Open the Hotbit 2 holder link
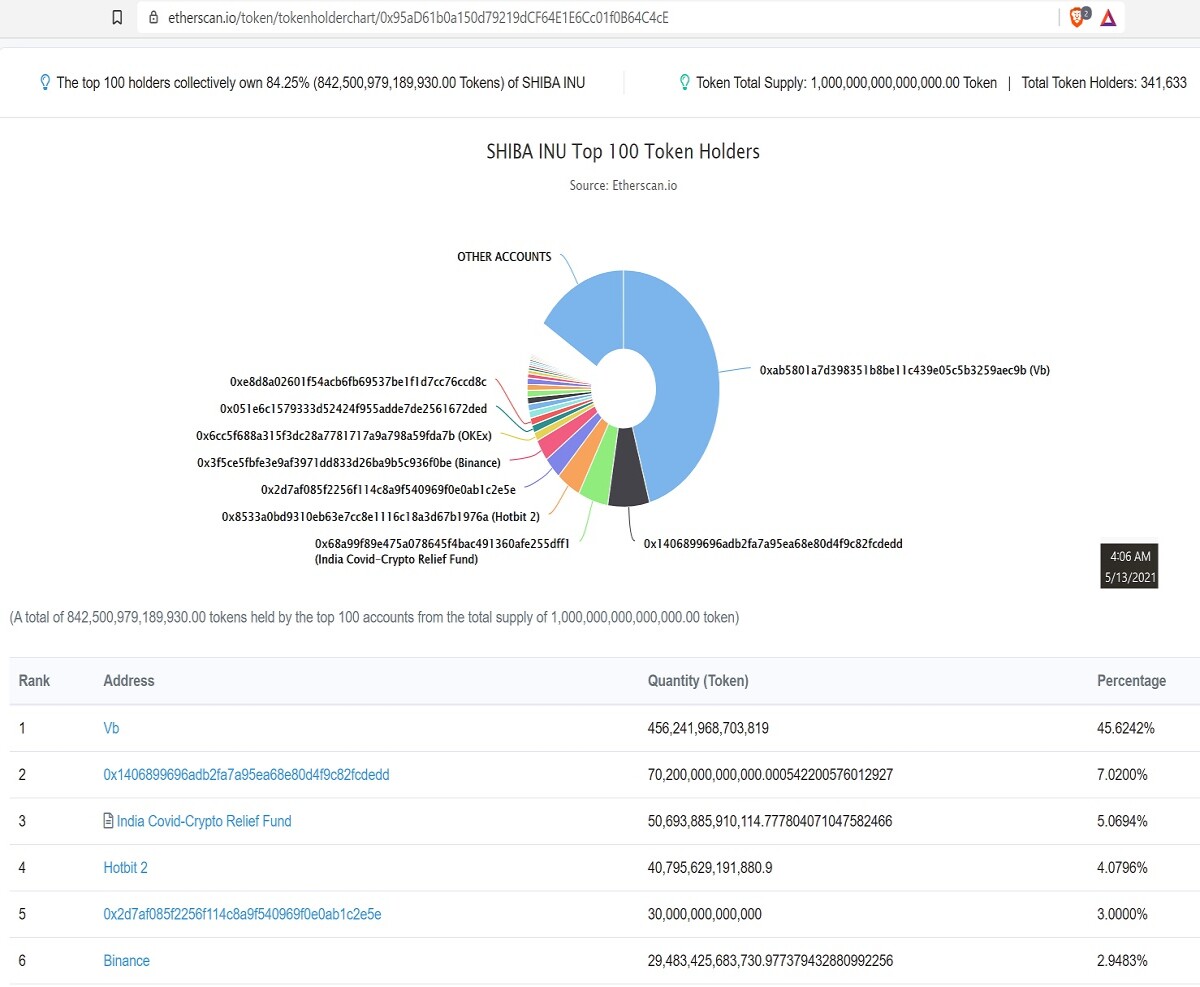The image size is (1200, 987). click(125, 867)
